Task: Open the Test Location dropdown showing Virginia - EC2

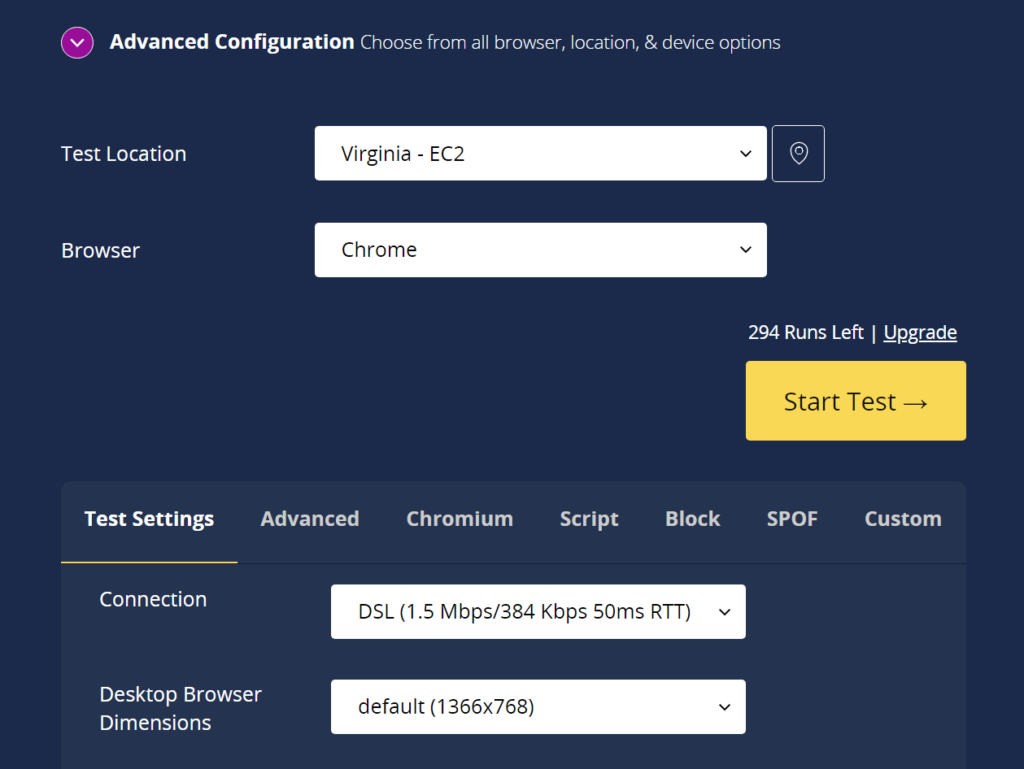Action: [x=540, y=153]
